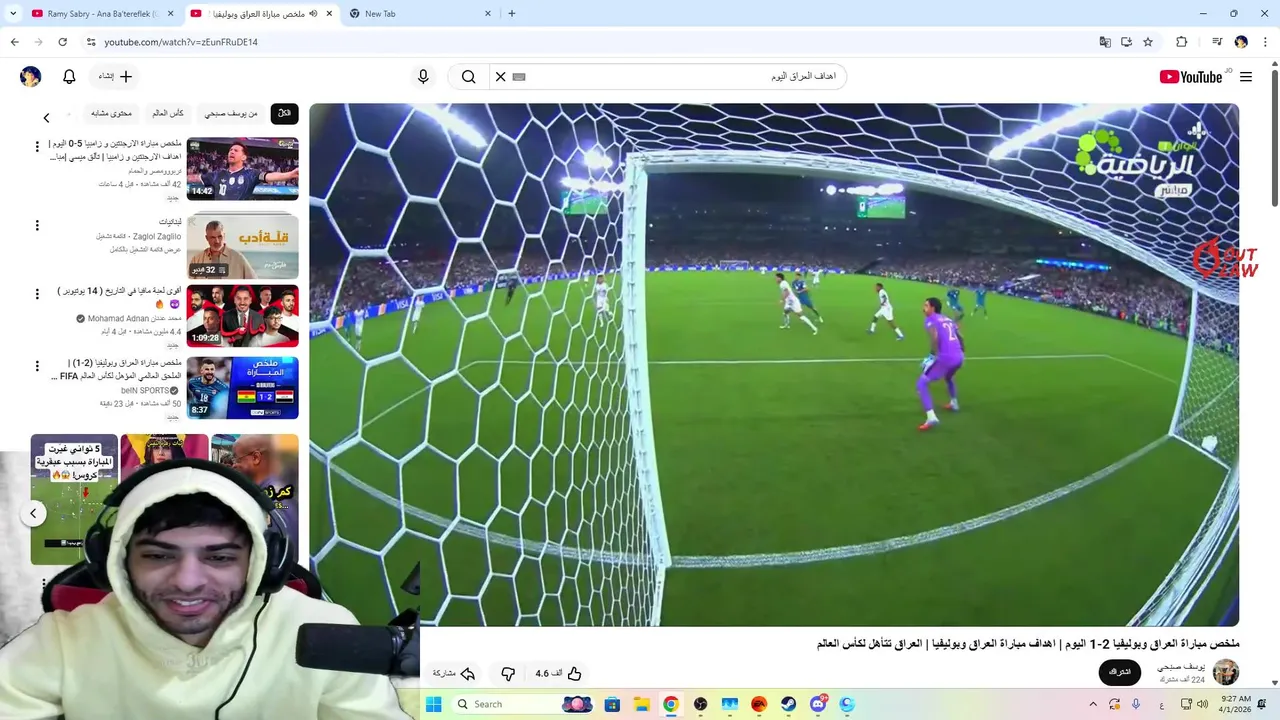
Task: Close the Ramy Sabry browser tab
Action: point(169,14)
